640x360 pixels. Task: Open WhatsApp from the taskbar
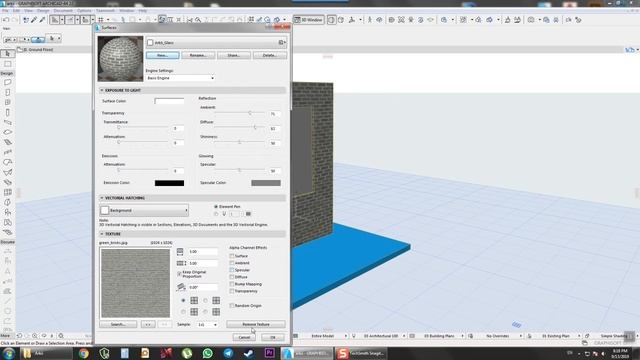click(x=207, y=353)
